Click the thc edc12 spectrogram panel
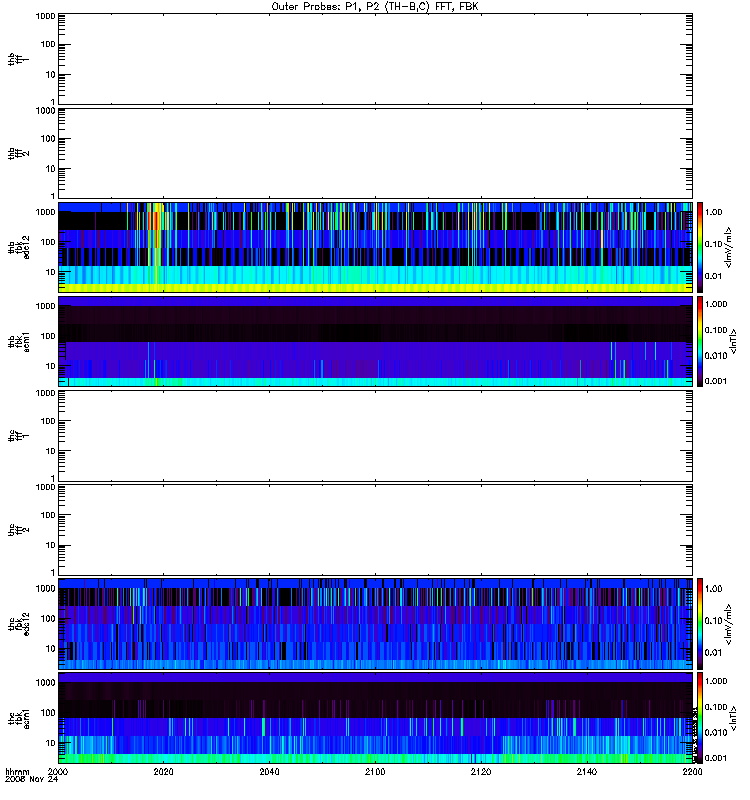The image size is (750, 800). pyautogui.click(x=375, y=624)
